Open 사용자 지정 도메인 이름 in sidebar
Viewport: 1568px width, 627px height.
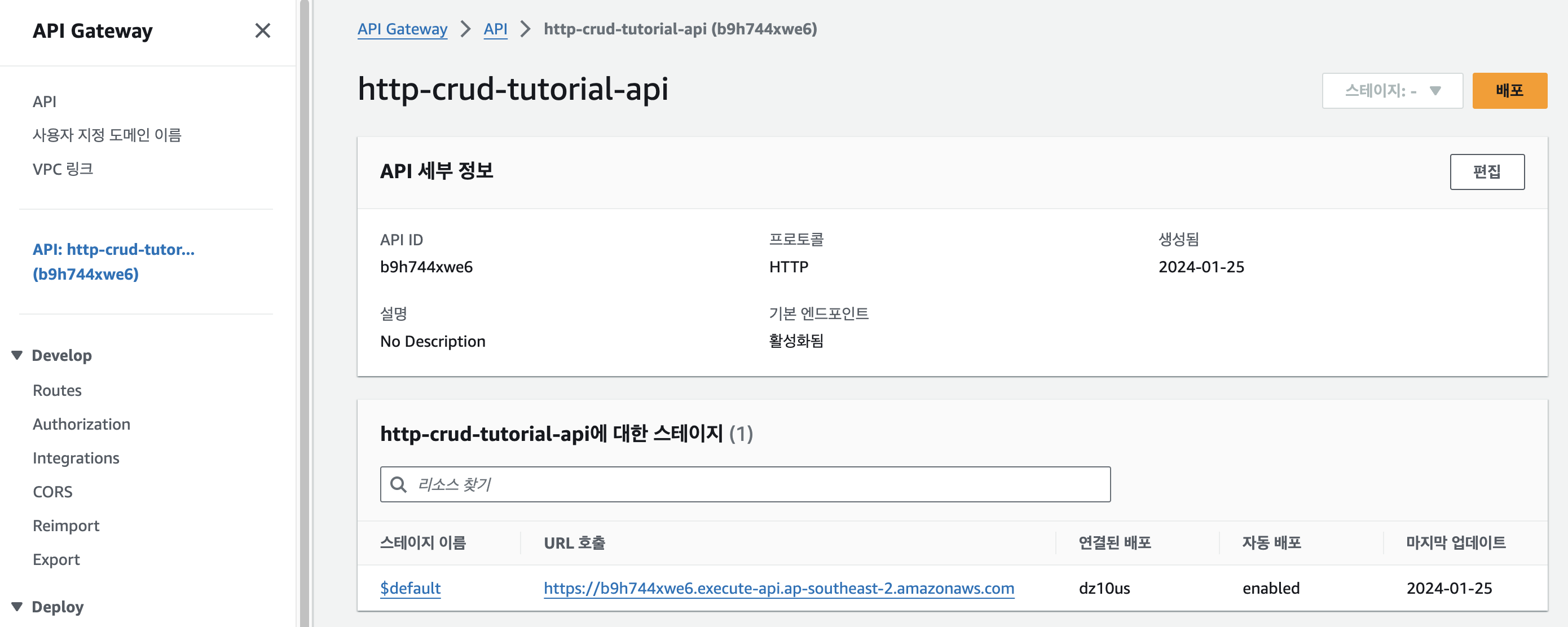[x=107, y=135]
